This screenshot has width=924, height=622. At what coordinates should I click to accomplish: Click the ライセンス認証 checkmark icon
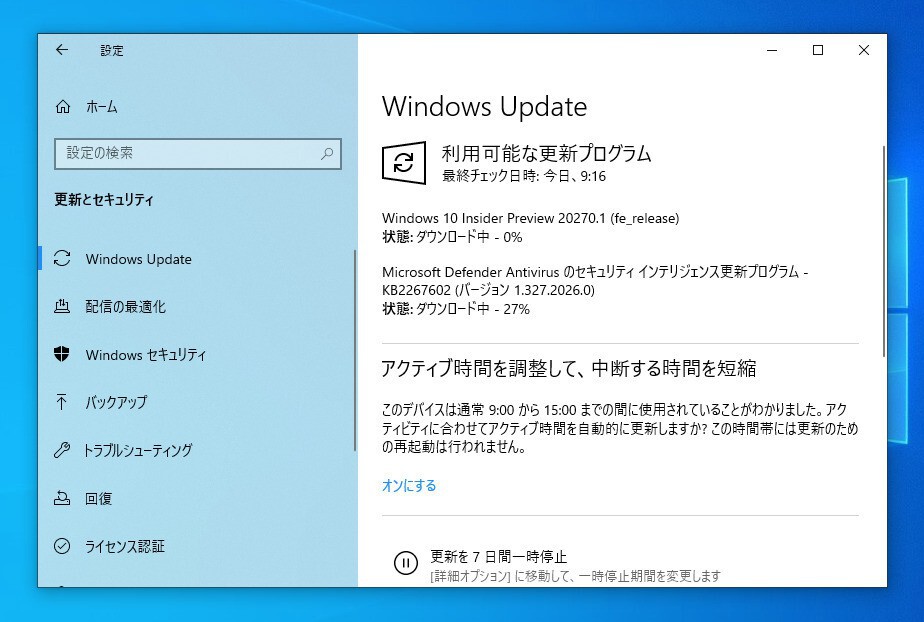point(62,546)
